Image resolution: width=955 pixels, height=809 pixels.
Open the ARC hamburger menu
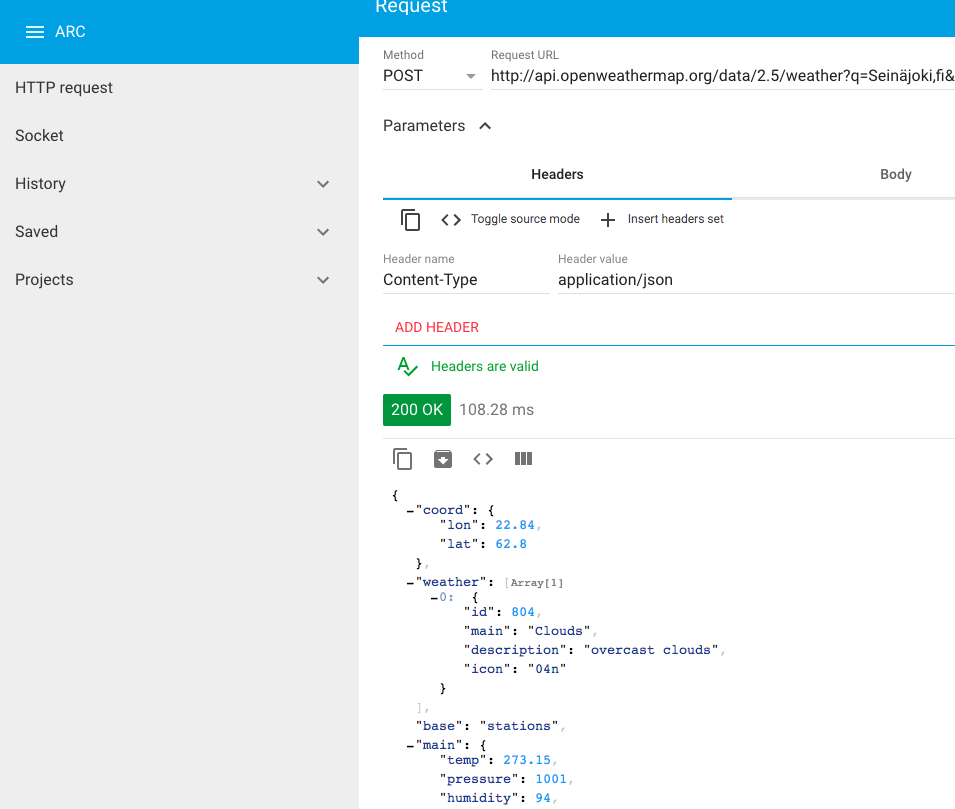click(x=35, y=32)
